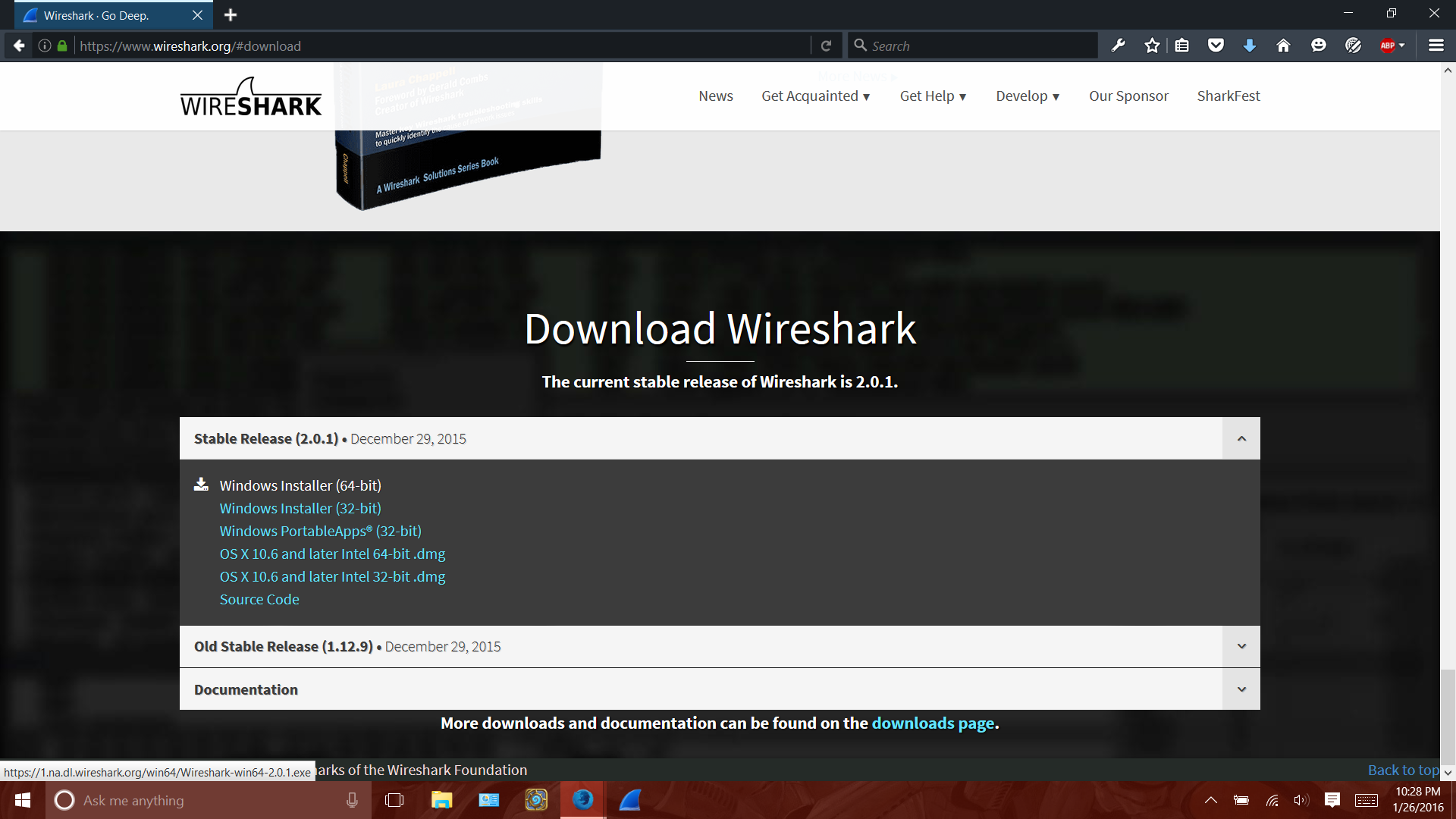Expand the Old Stable Release section
Image resolution: width=1456 pixels, height=819 pixels.
pyautogui.click(x=1241, y=646)
